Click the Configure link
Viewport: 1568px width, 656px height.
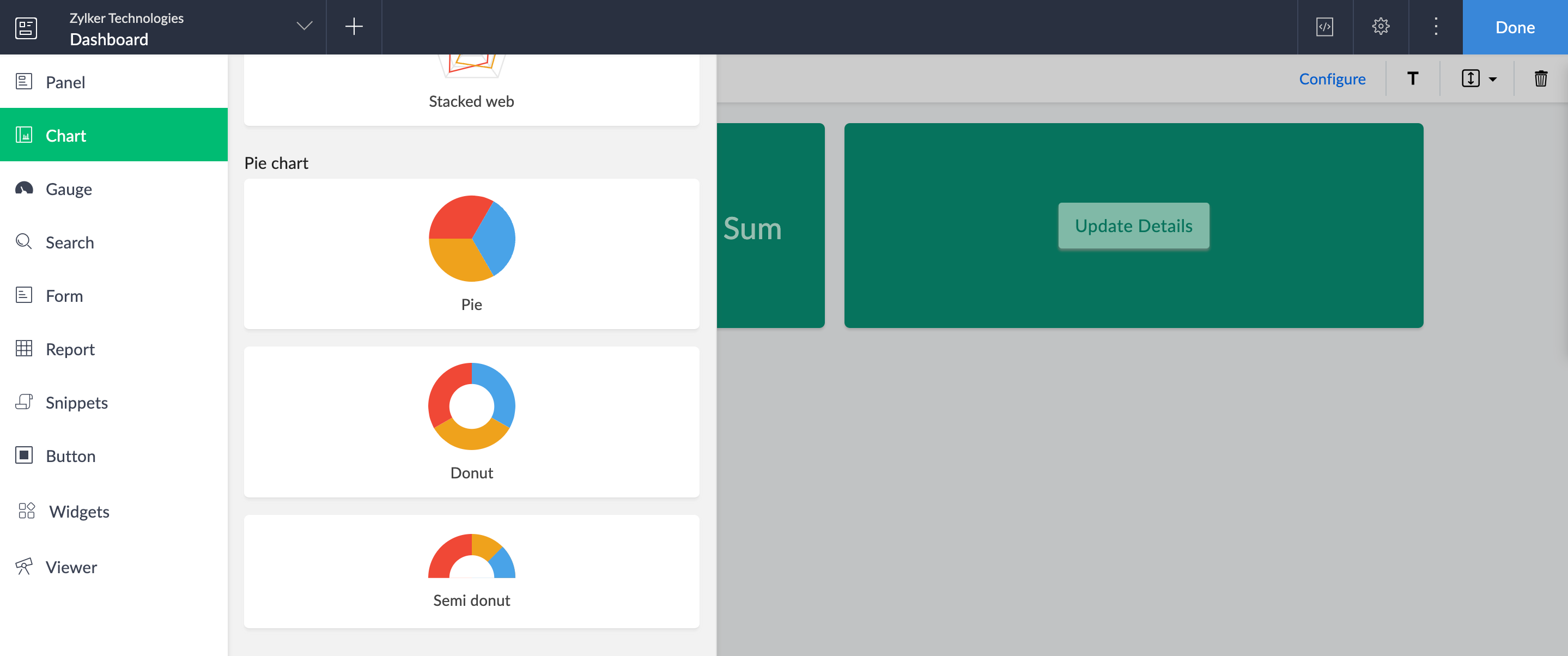coord(1331,78)
